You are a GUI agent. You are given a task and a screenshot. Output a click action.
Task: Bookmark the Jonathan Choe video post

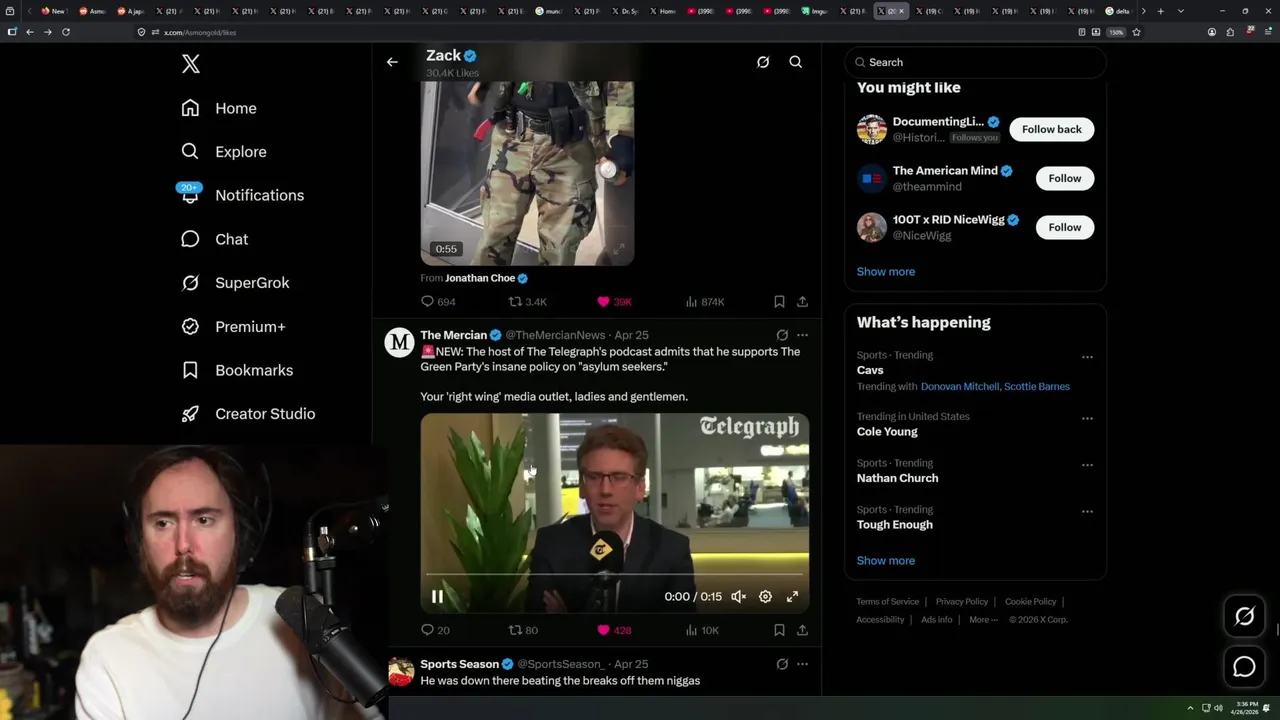779,301
